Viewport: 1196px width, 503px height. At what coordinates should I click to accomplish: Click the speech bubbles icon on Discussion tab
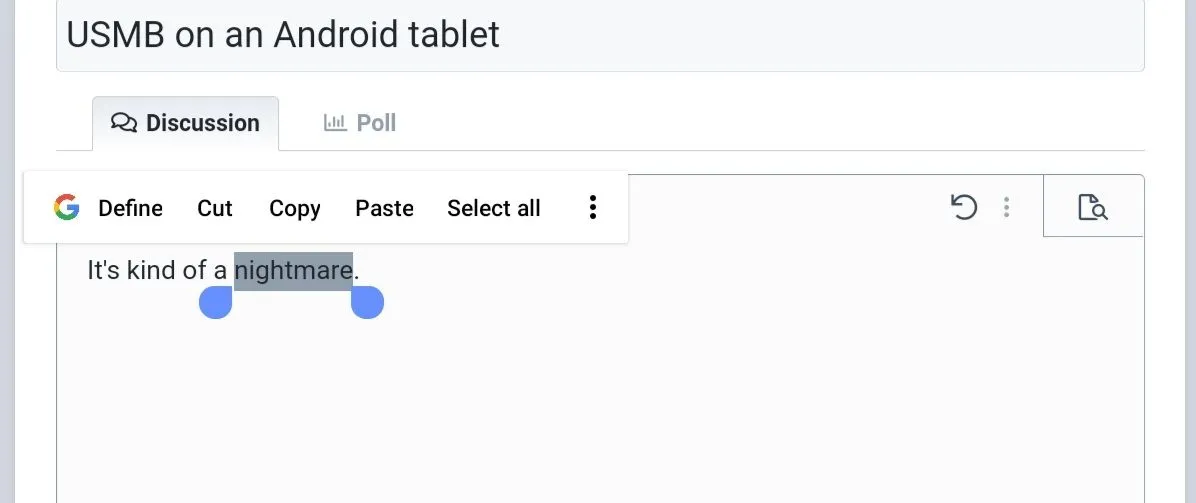[124, 123]
